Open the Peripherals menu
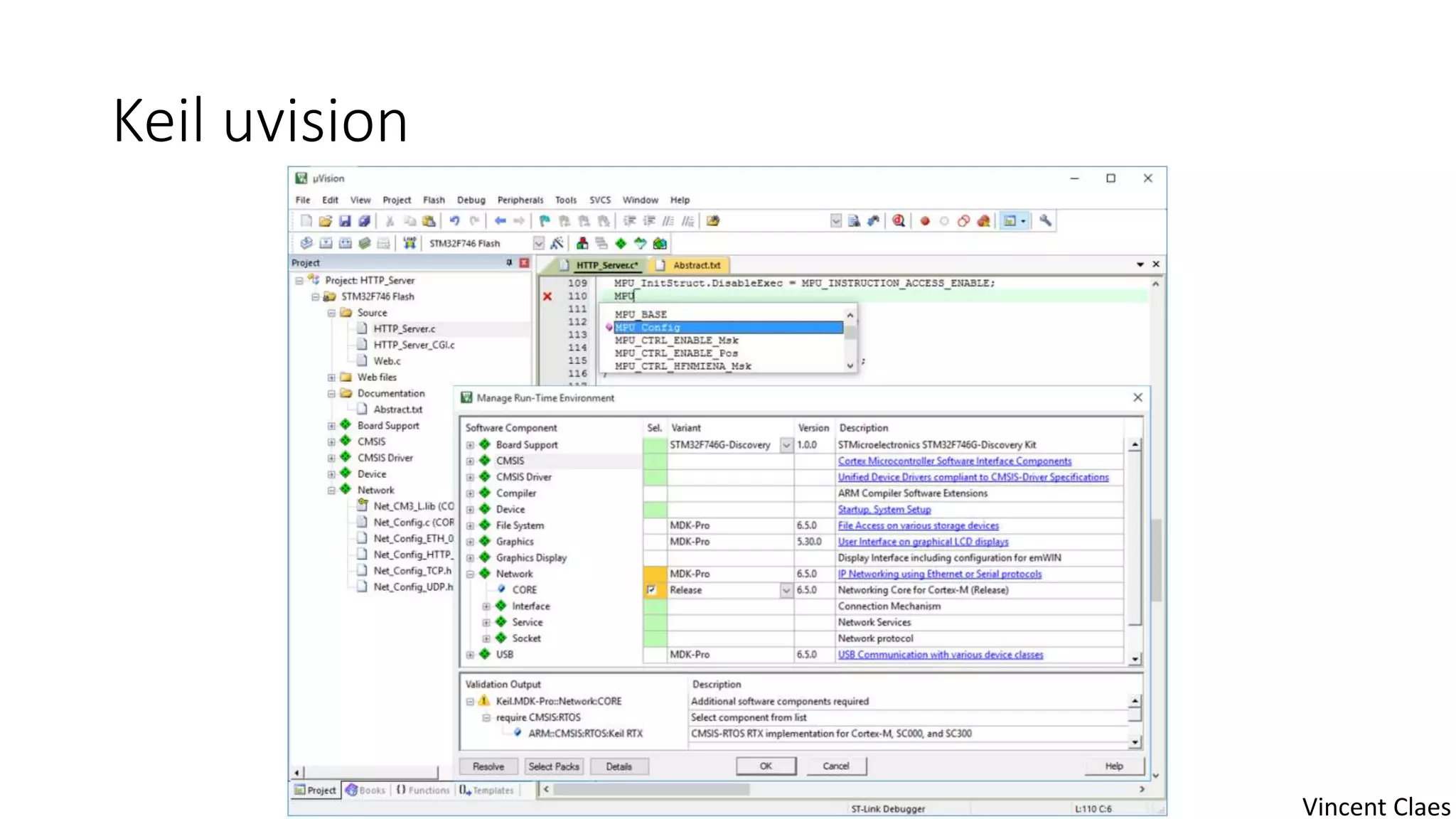The height and width of the screenshot is (819, 1456). click(520, 200)
